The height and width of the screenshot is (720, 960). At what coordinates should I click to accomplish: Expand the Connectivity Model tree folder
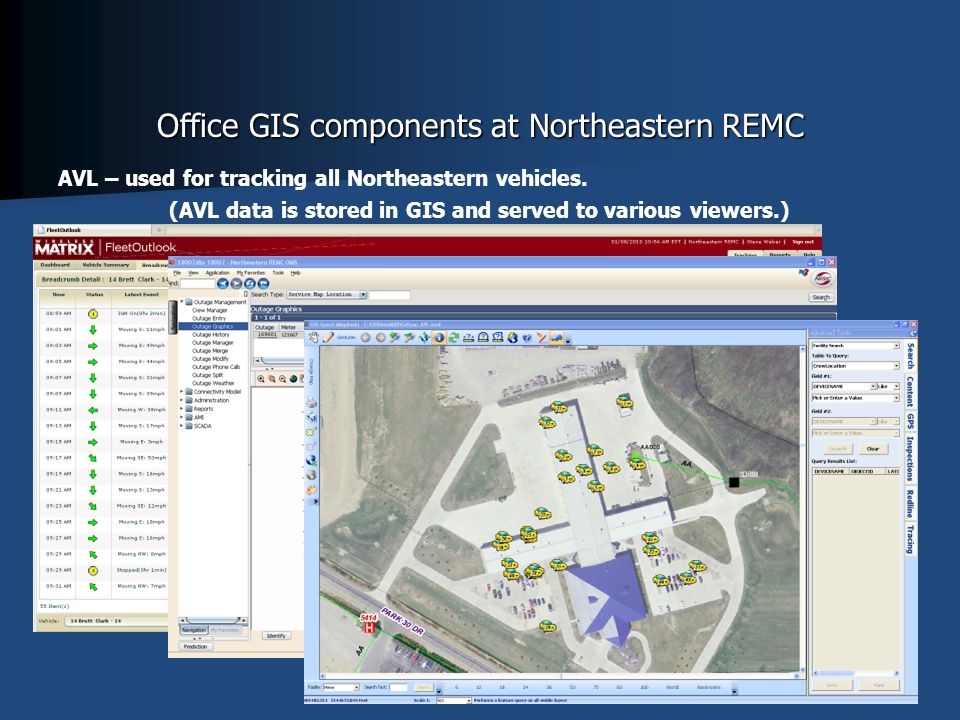(182, 391)
